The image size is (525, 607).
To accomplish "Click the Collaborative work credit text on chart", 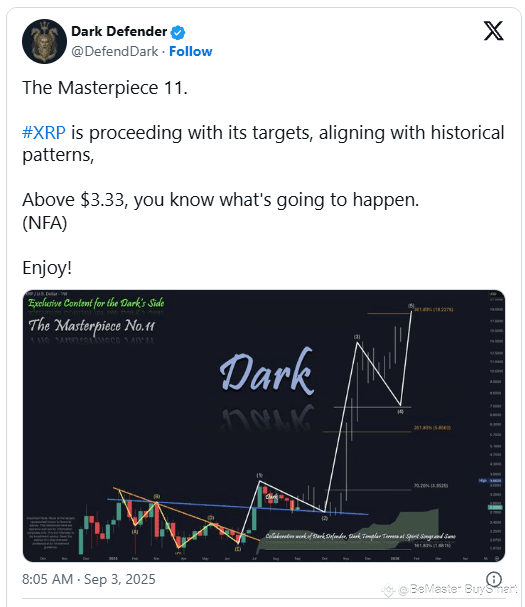I will coord(360,536).
